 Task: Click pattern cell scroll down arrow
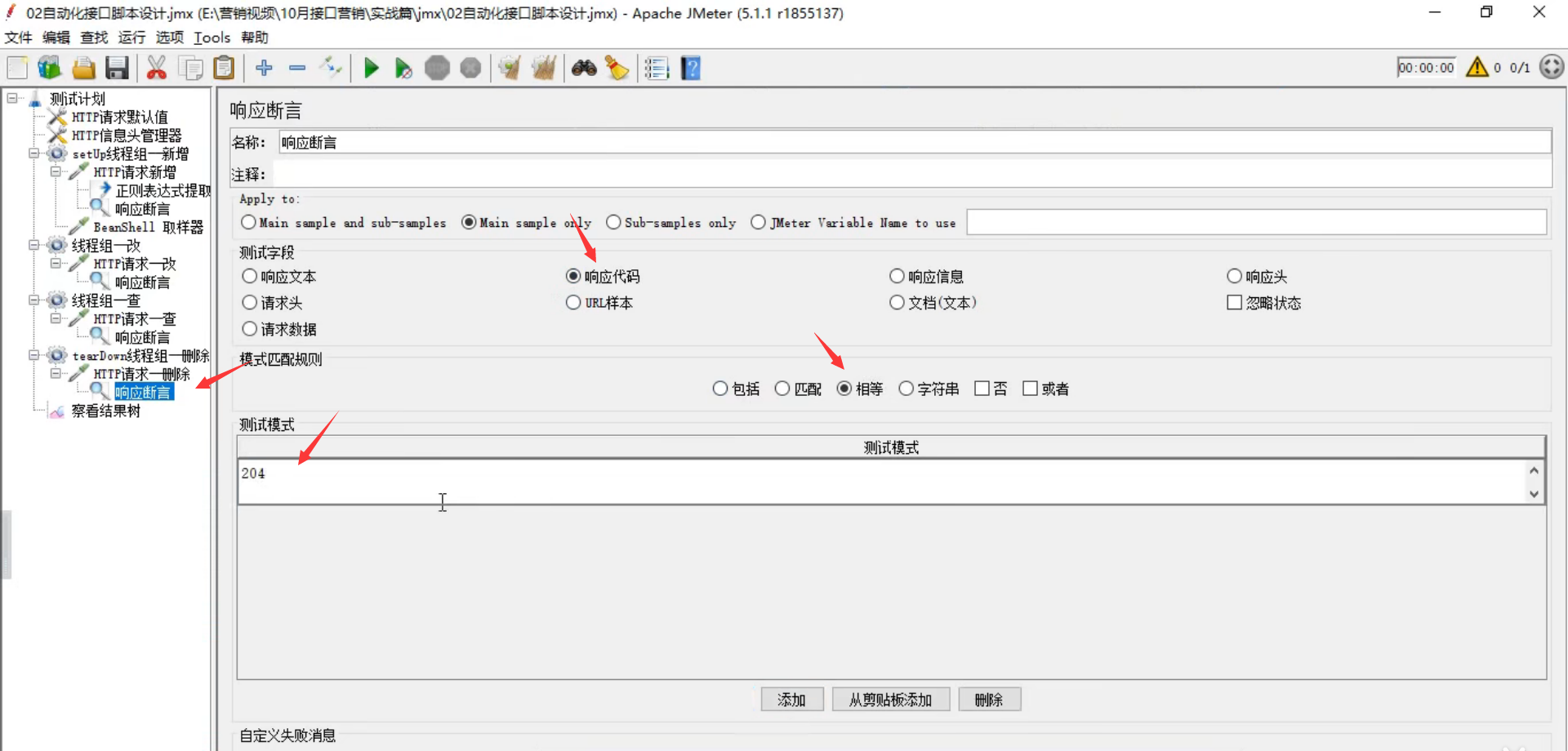tap(1534, 494)
